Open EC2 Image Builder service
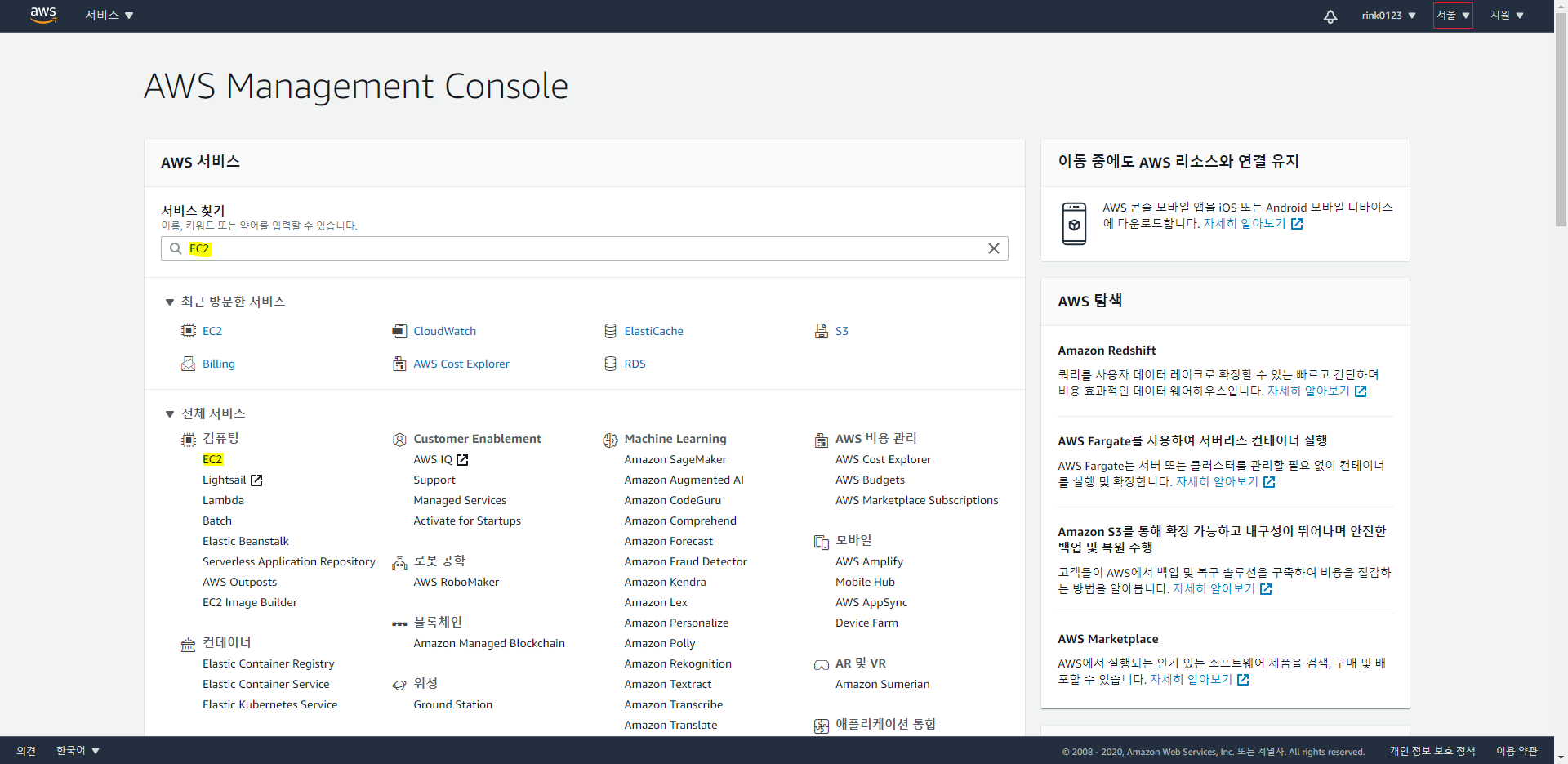1568x764 pixels. (x=250, y=602)
